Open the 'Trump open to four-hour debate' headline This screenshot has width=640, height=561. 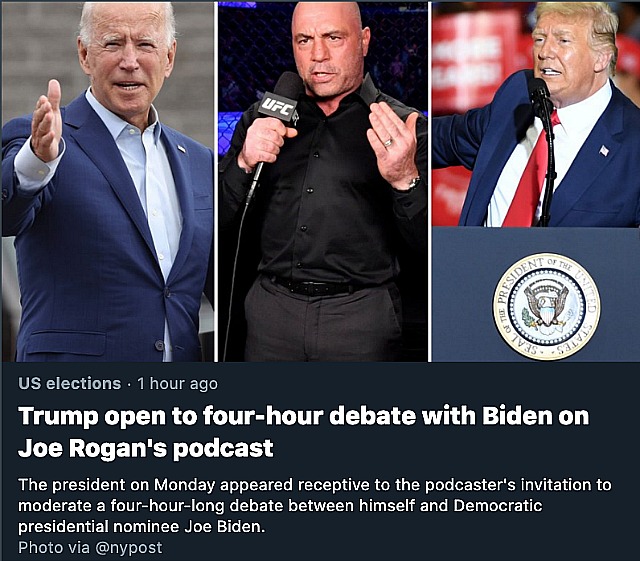[304, 416]
